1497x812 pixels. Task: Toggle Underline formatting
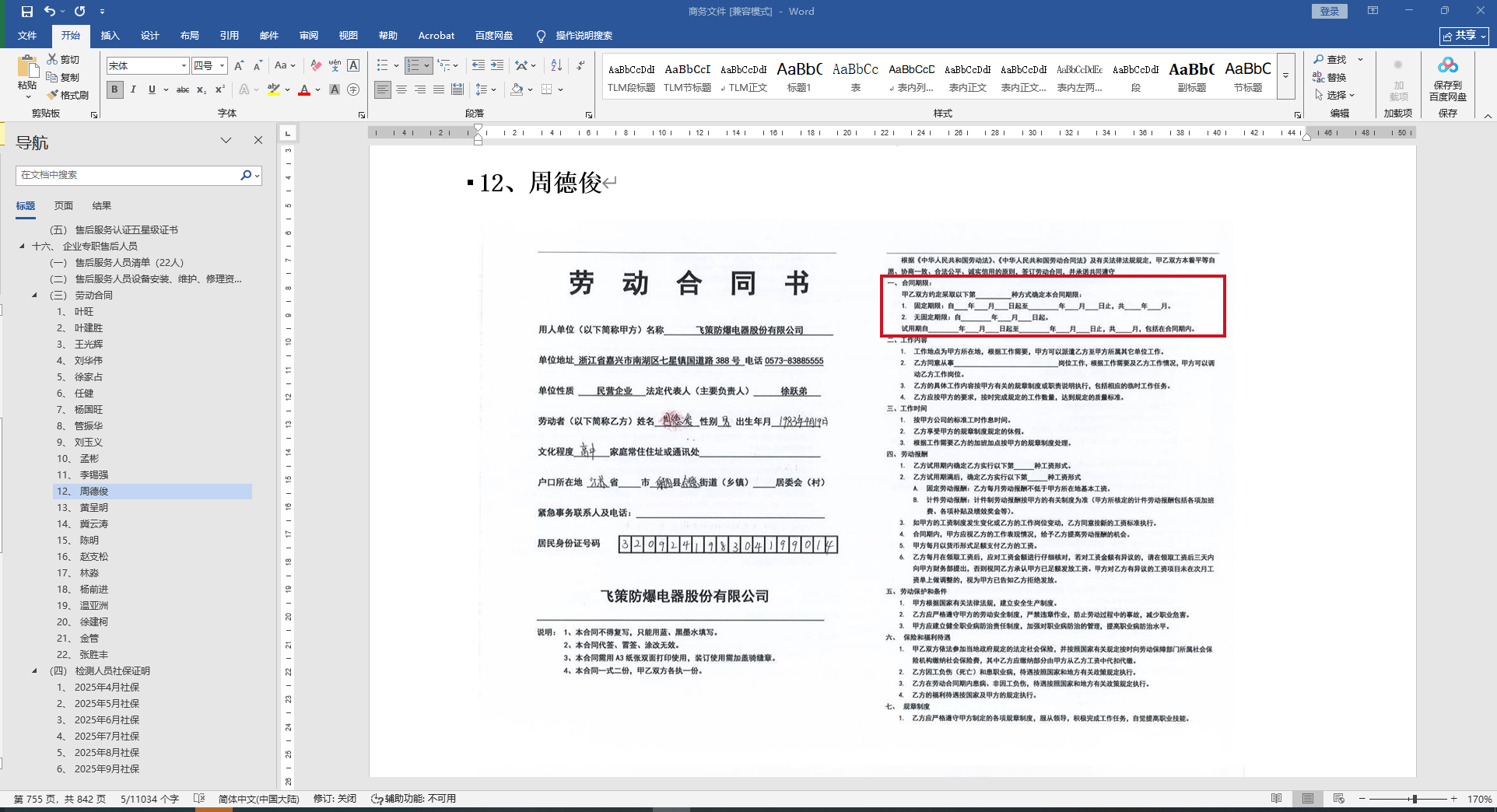click(x=152, y=90)
